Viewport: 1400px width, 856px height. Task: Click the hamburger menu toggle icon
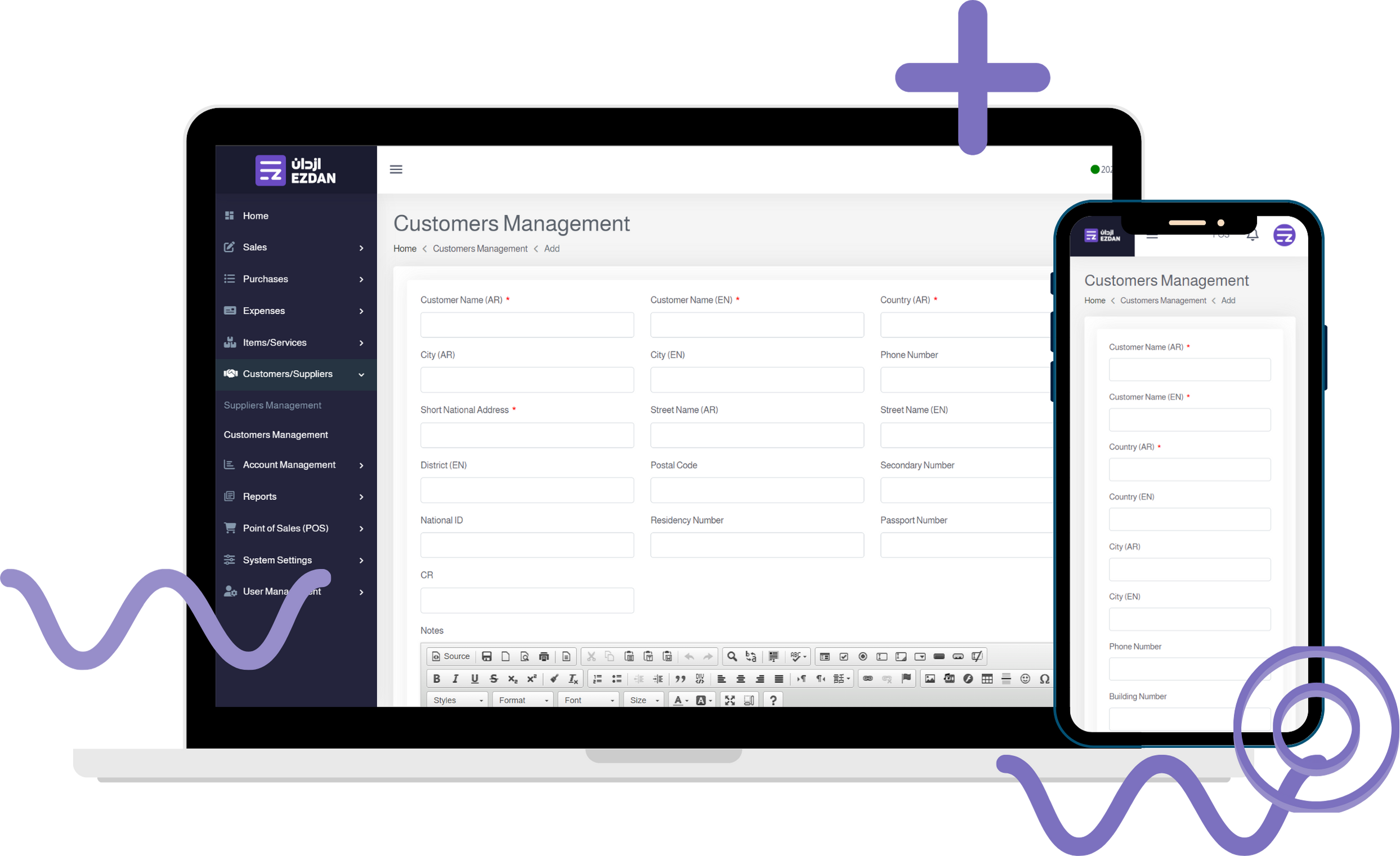tap(396, 169)
